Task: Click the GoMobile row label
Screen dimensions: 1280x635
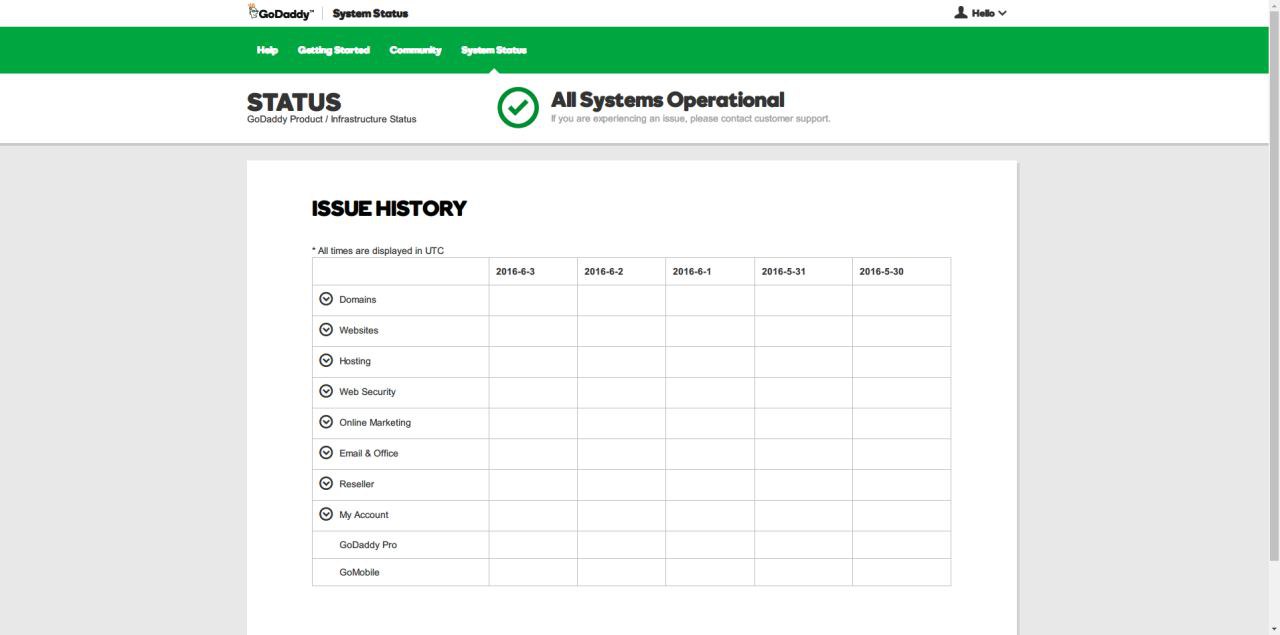Action: [x=359, y=573]
